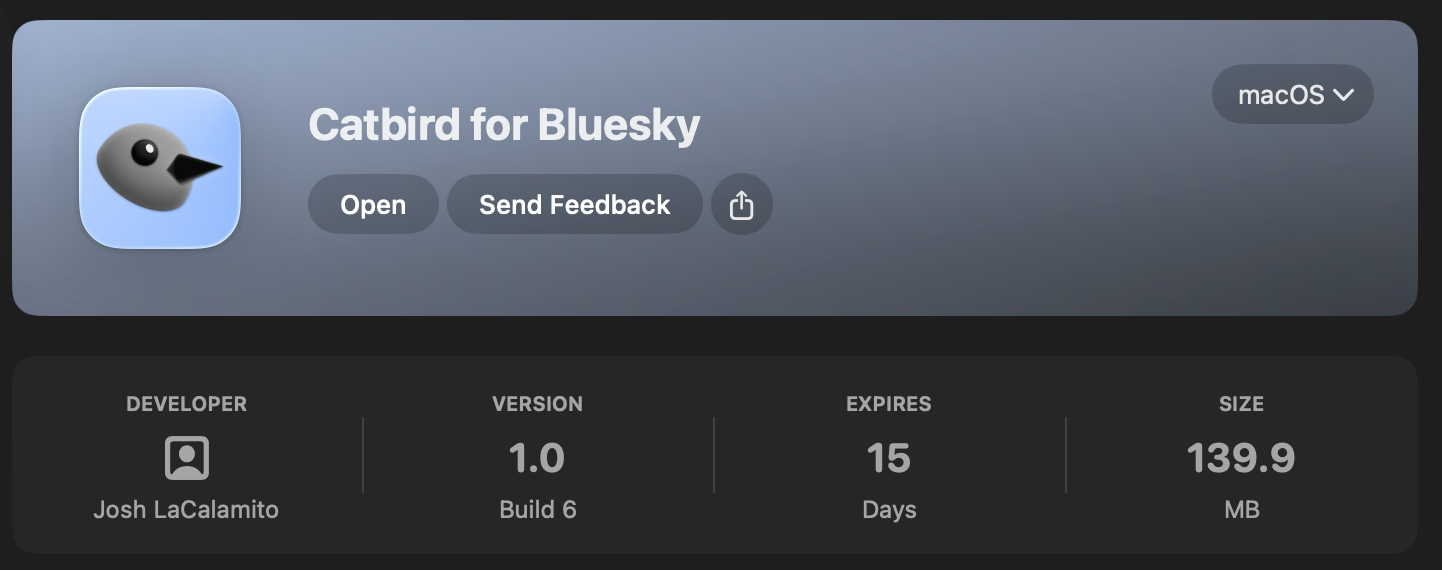Click the Build 6 text

(537, 509)
